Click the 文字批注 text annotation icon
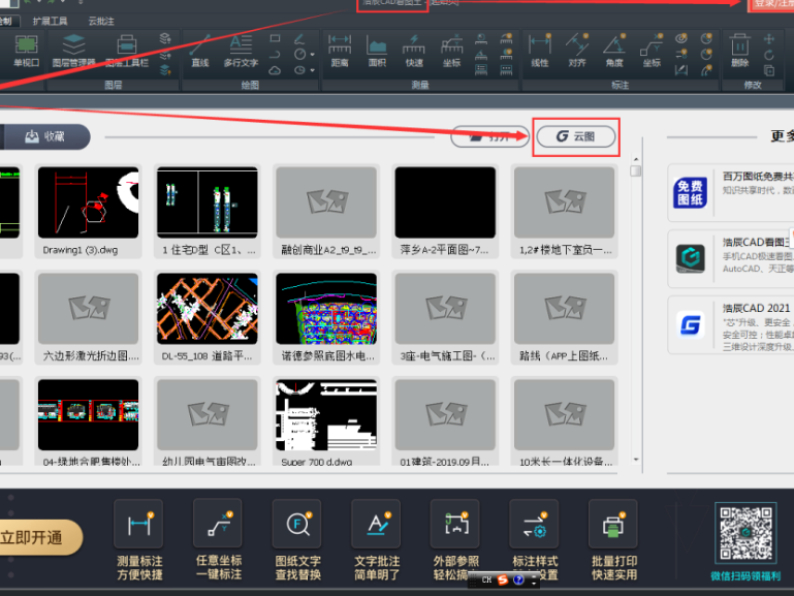The height and width of the screenshot is (596, 794). tap(376, 524)
